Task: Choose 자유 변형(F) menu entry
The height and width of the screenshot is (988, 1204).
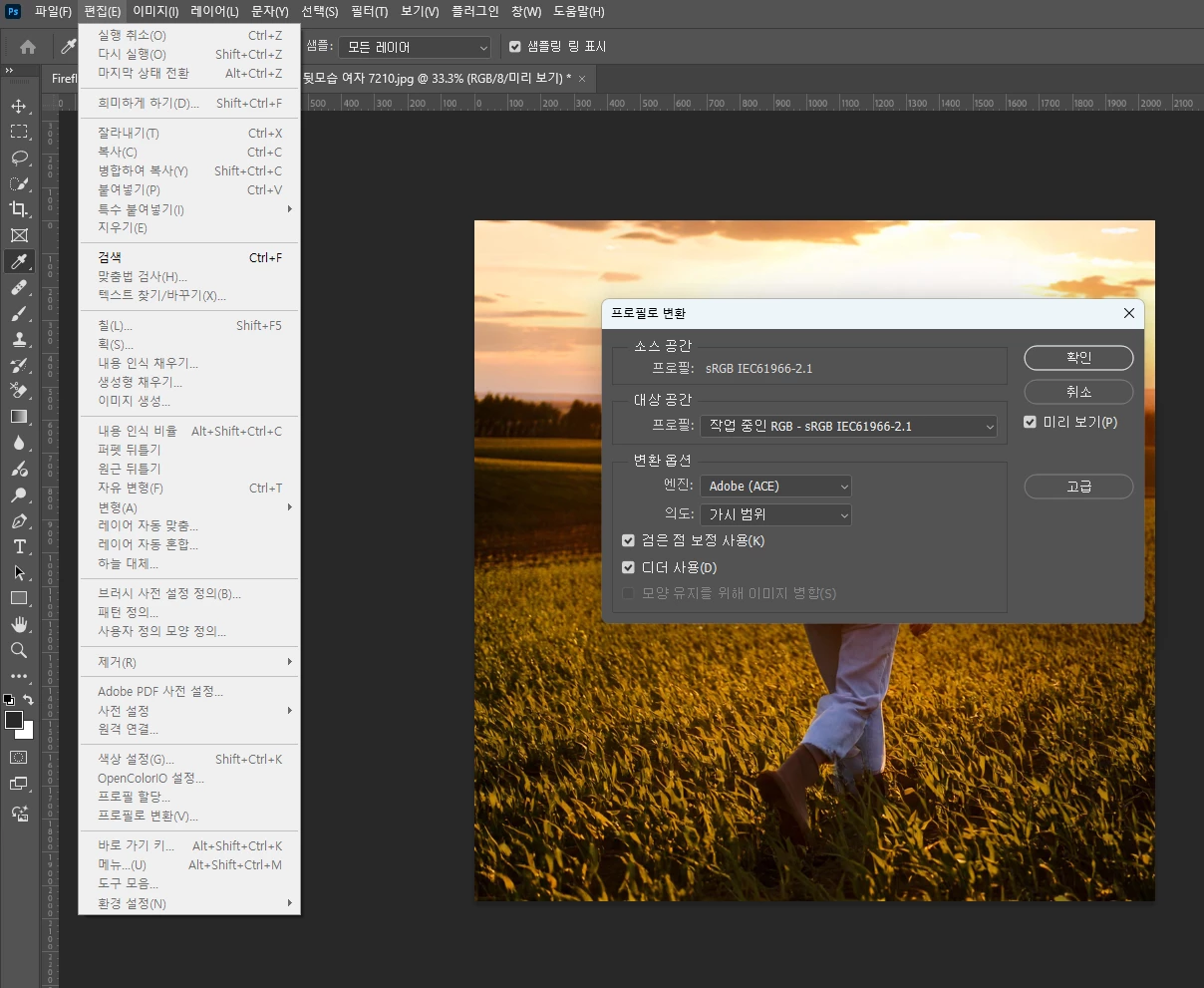Action: click(x=189, y=488)
